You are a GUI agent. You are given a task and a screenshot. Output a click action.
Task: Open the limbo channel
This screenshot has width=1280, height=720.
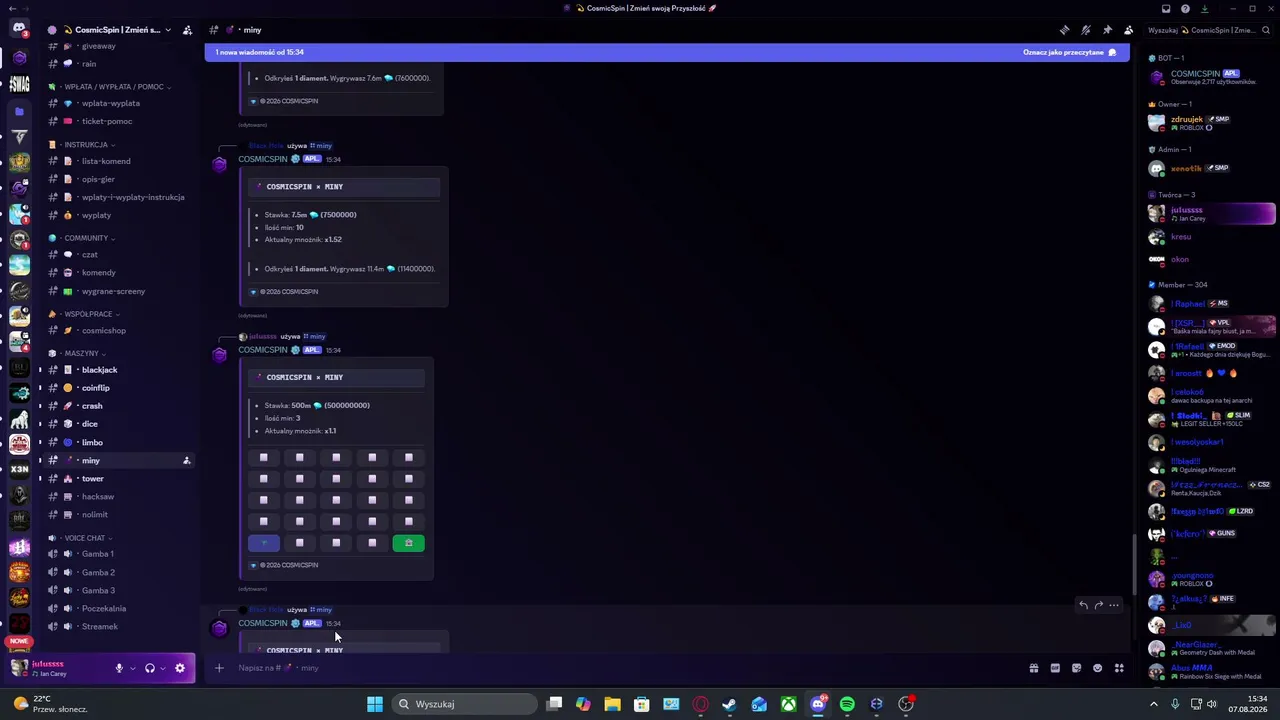pyautogui.click(x=118, y=442)
